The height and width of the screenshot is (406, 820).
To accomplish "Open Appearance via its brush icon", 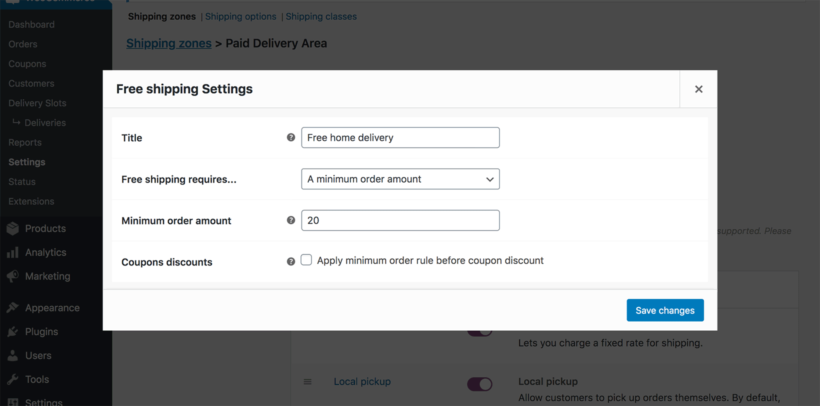I will 13,308.
